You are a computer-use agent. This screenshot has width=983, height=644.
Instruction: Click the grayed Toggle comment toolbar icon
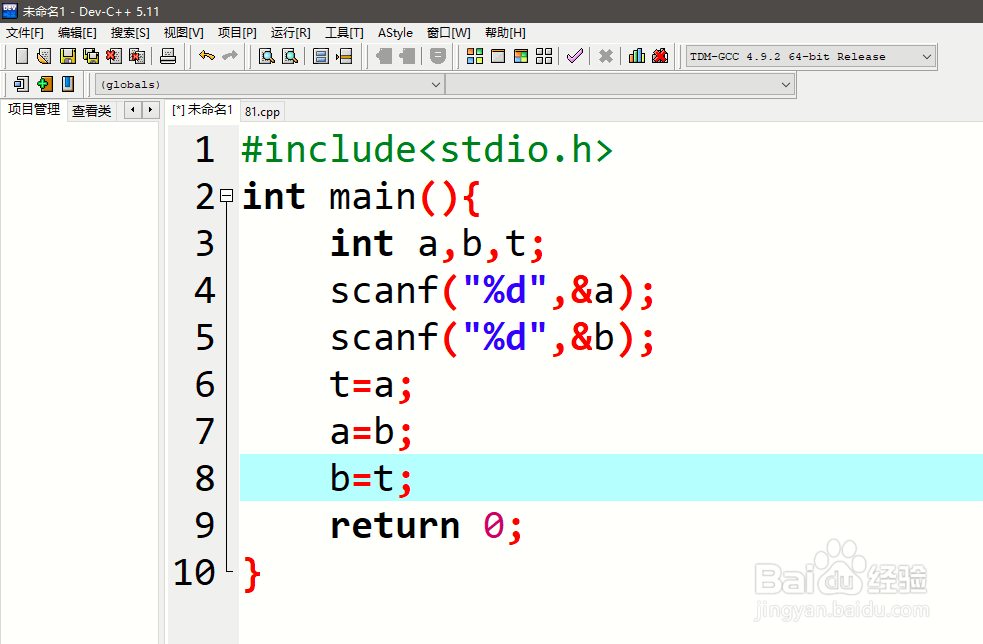[x=438, y=56]
